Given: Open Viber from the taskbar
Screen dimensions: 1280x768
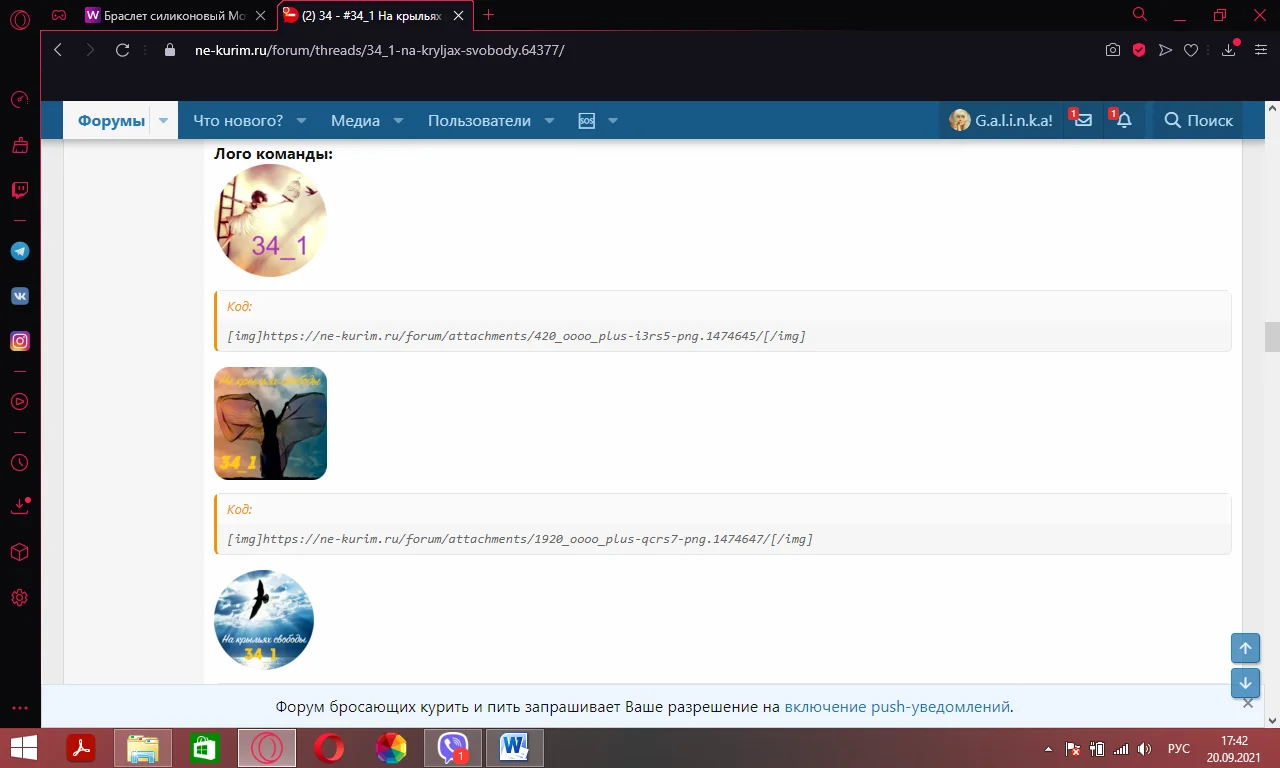Looking at the screenshot, I should click(x=453, y=748).
